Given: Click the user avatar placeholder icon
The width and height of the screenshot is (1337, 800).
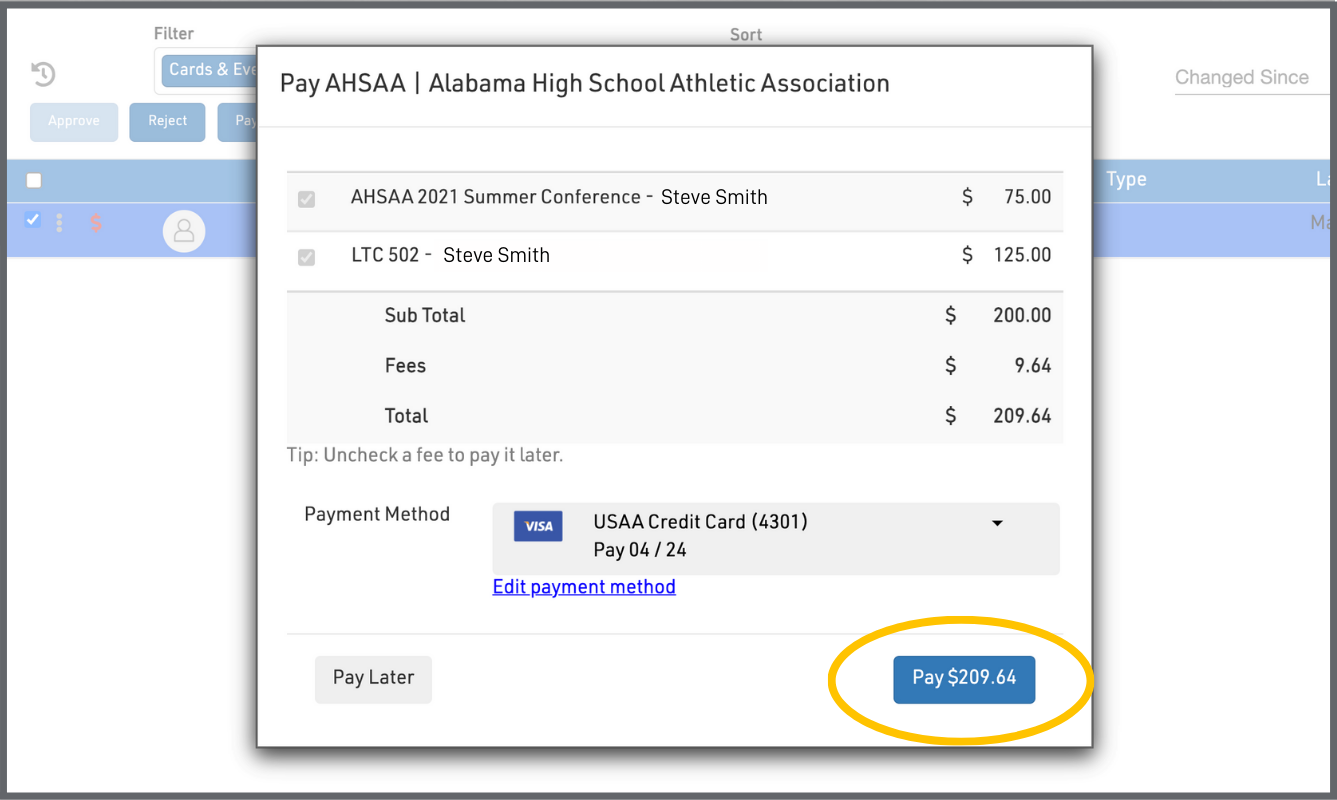Looking at the screenshot, I should point(184,232).
